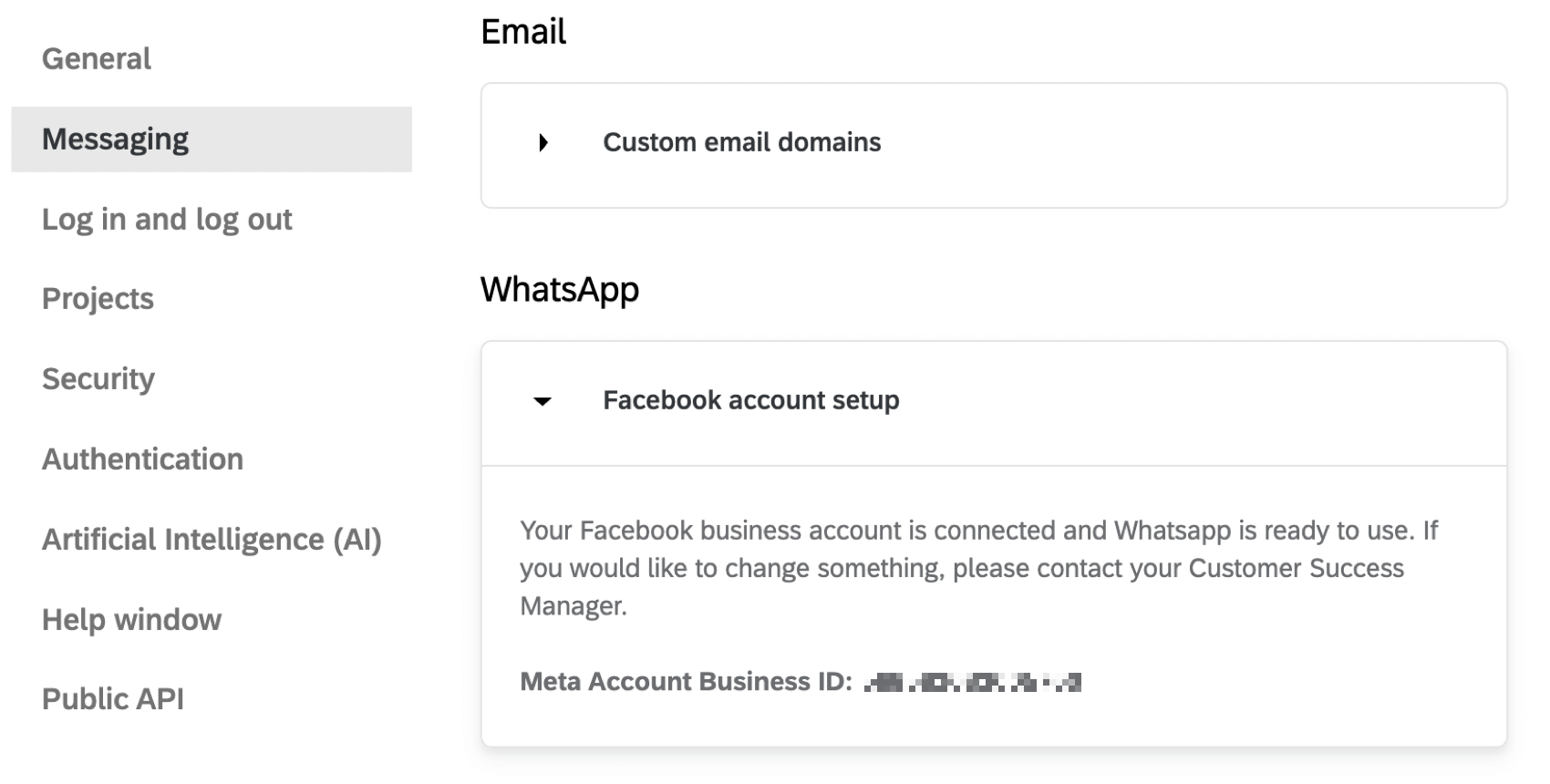Open Artificial Intelligence (AI) settings
Screen dimensions: 1550x784
pyautogui.click(x=212, y=539)
